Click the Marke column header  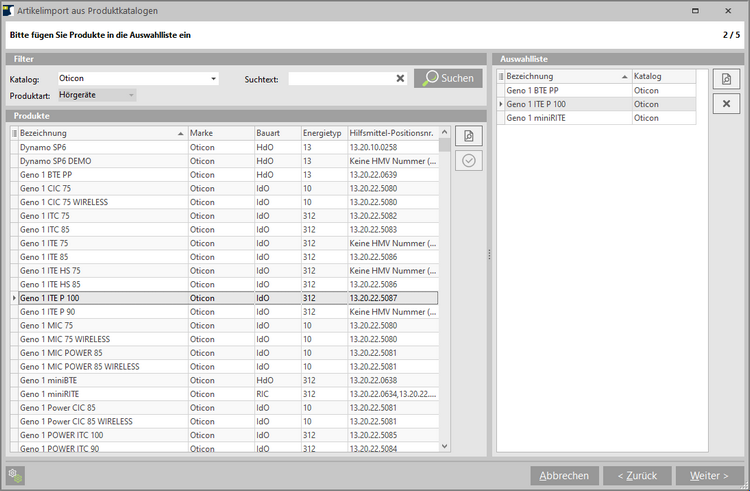point(221,133)
